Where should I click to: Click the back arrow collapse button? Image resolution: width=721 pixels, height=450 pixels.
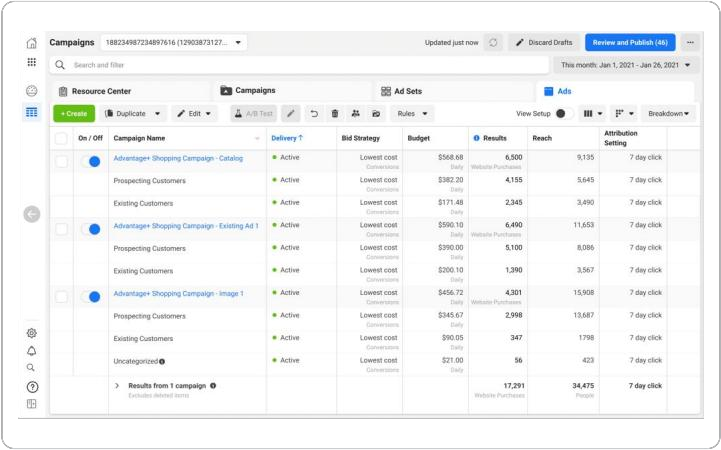coord(32,214)
